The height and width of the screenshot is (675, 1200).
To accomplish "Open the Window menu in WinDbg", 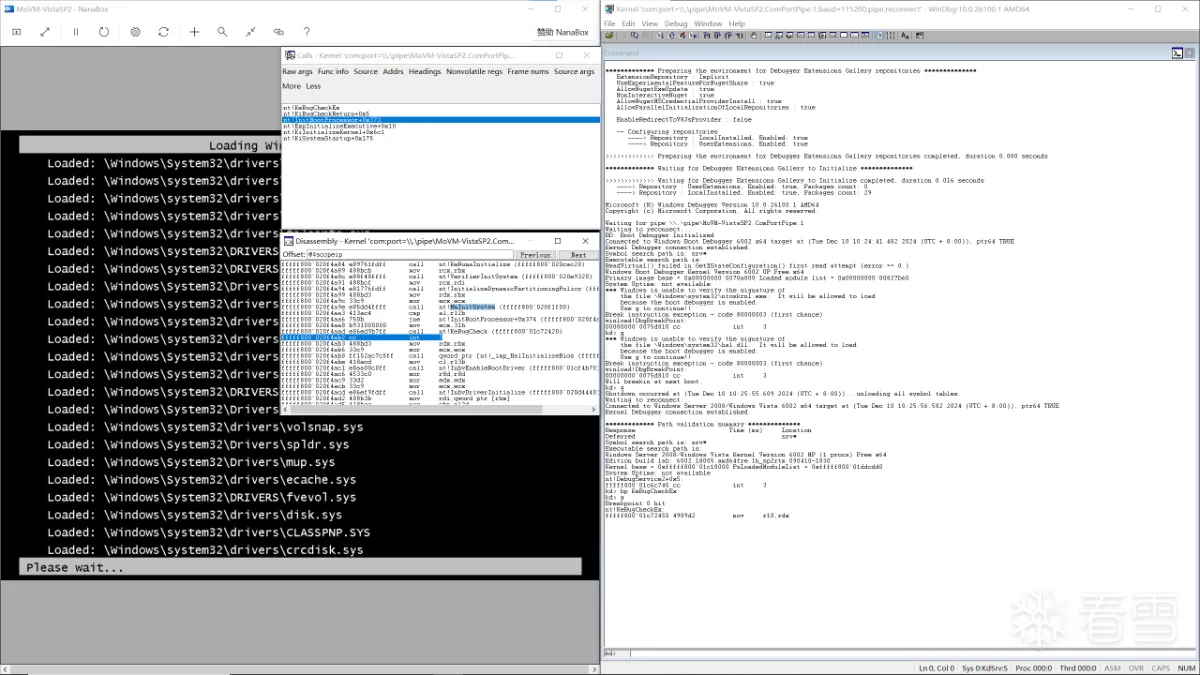I will coord(708,23).
